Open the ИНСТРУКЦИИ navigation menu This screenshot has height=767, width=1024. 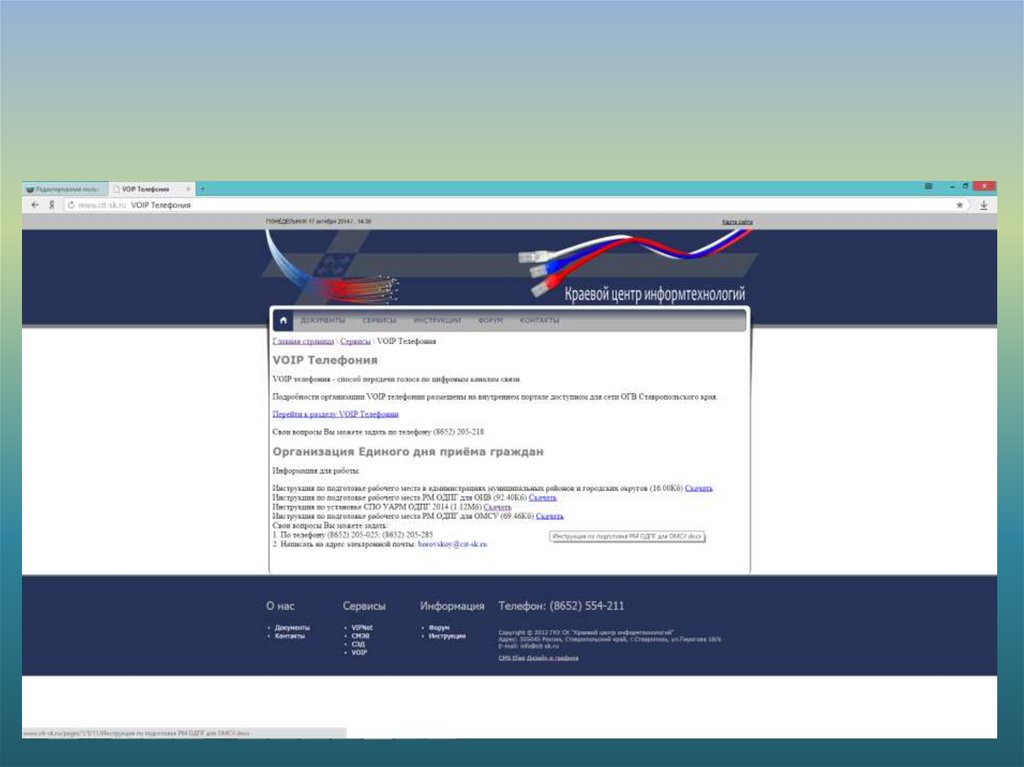tap(437, 321)
